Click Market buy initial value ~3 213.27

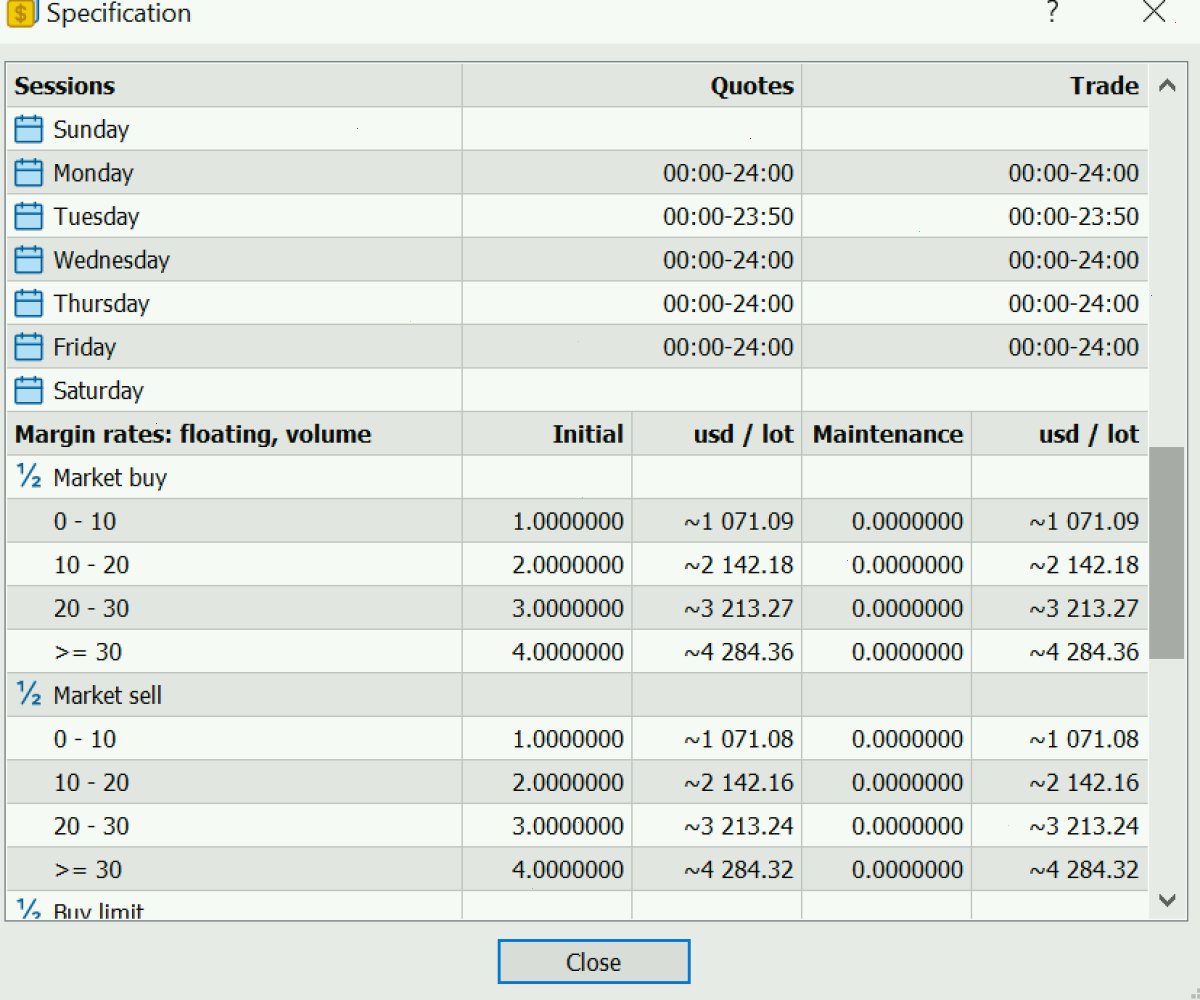[x=738, y=608]
